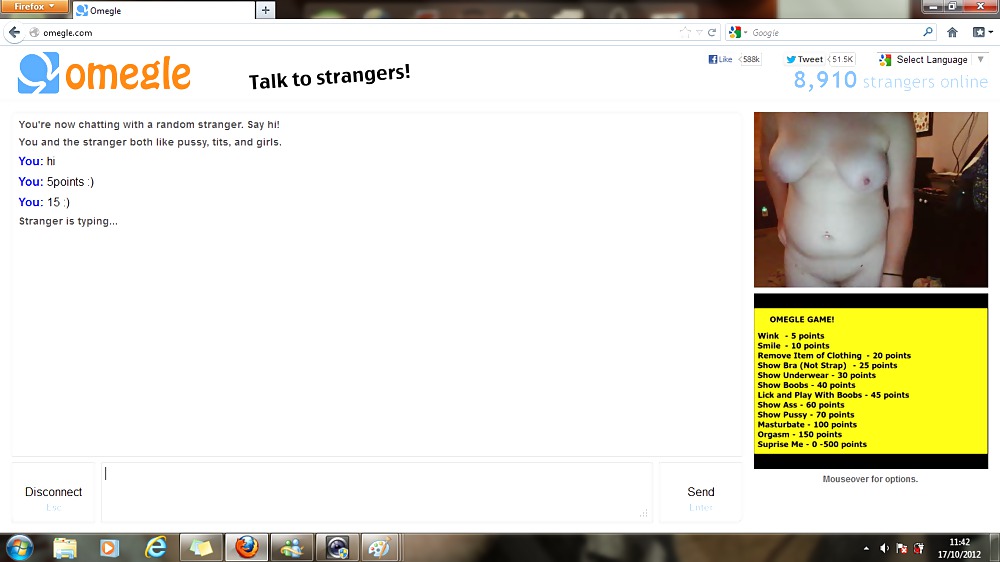Show hidden system tray icons arrow
Screen dimensions: 1000x562
click(x=865, y=548)
